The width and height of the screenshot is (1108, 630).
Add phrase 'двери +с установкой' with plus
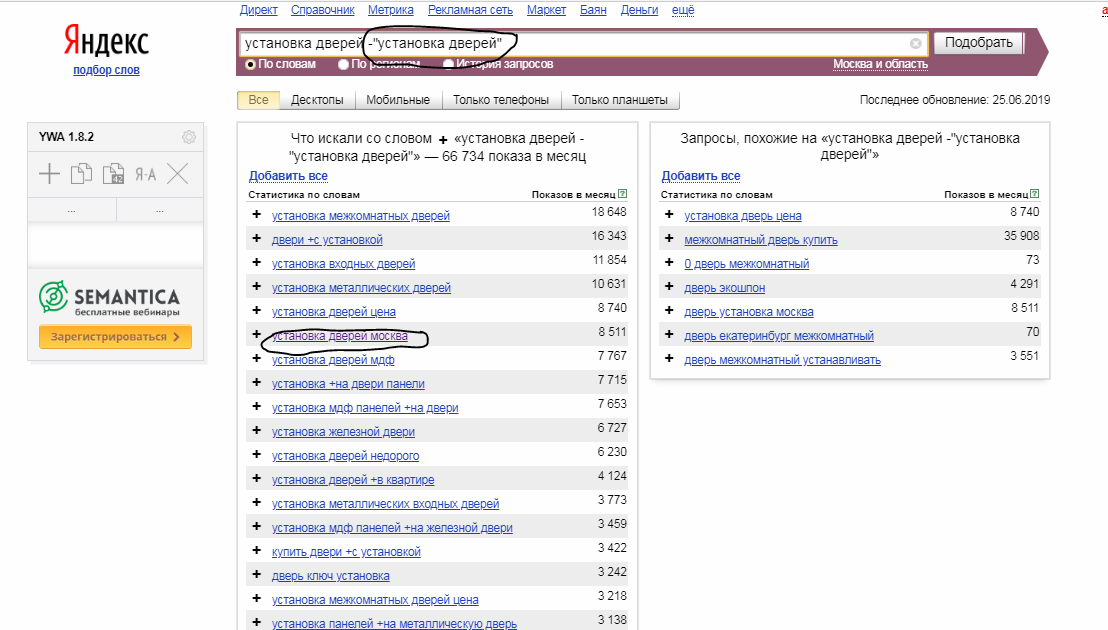257,238
